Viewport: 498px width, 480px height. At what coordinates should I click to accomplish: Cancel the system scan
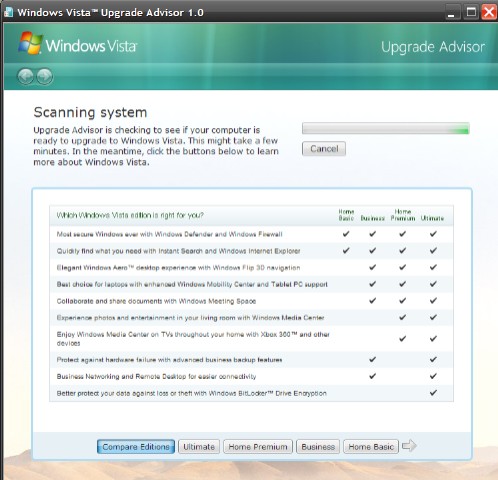[324, 149]
